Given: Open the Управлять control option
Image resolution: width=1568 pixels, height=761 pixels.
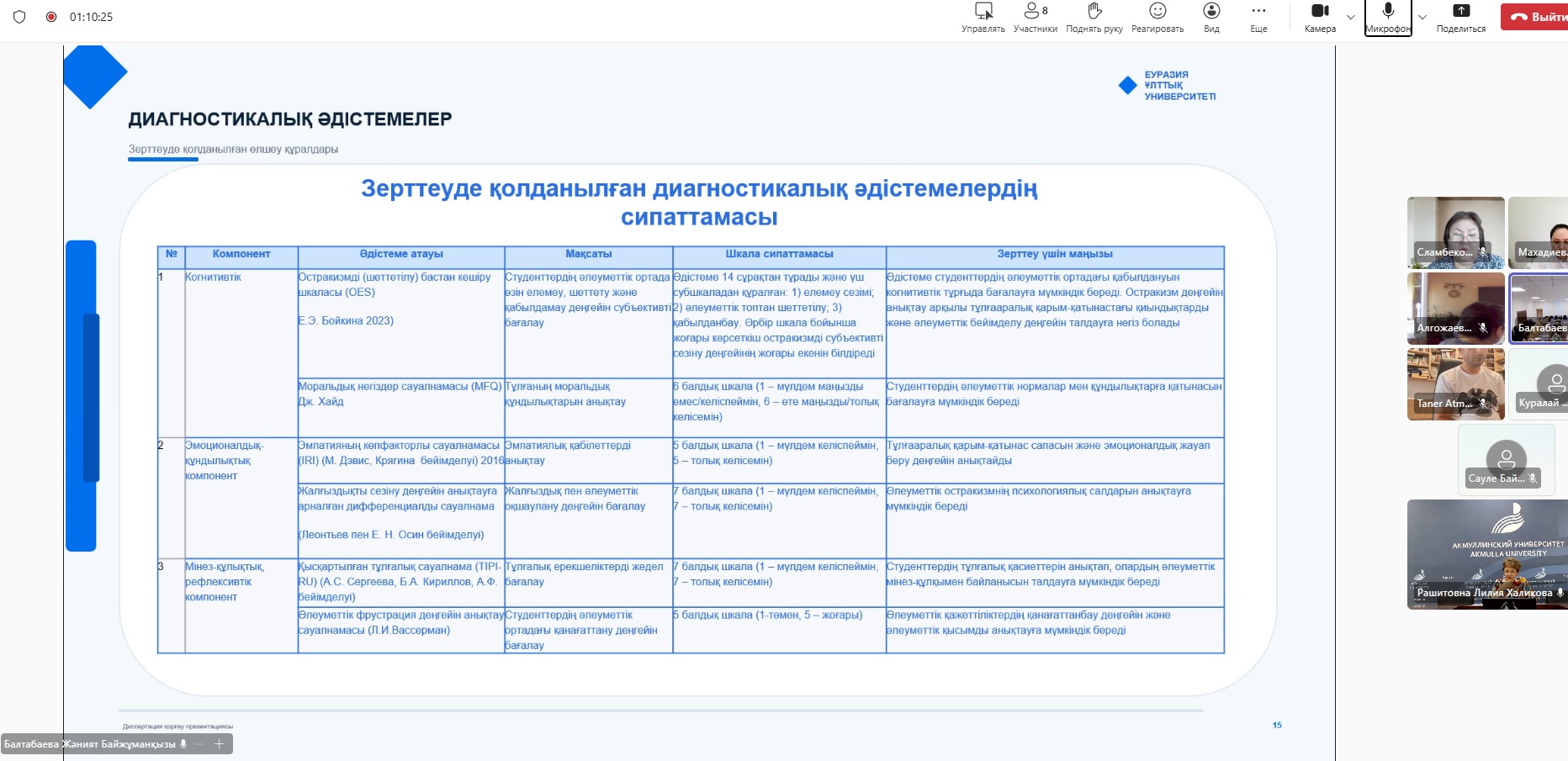Looking at the screenshot, I should [x=983, y=18].
